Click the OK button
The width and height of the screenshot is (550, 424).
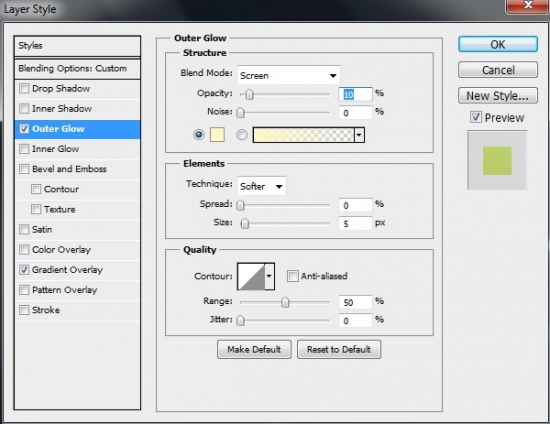coord(498,45)
